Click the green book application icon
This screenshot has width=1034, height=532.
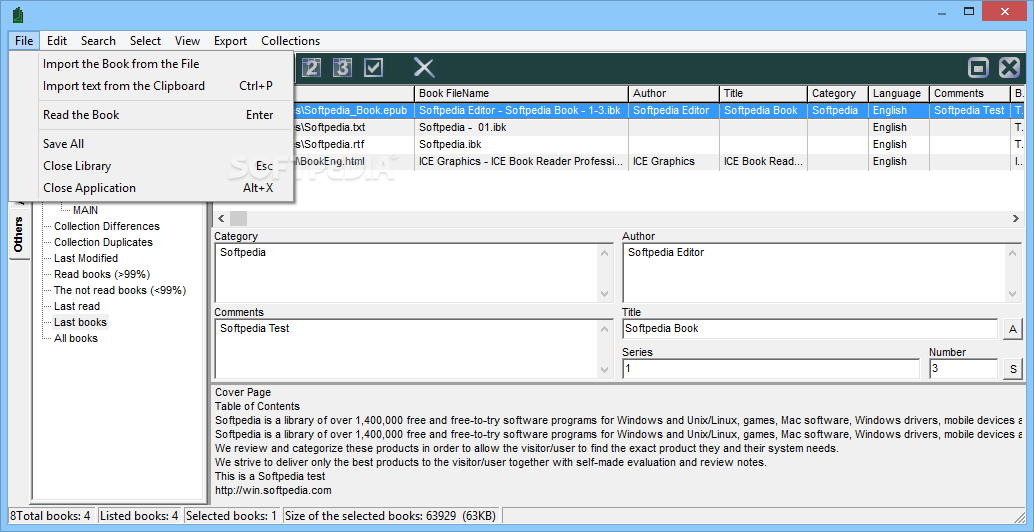[x=18, y=13]
